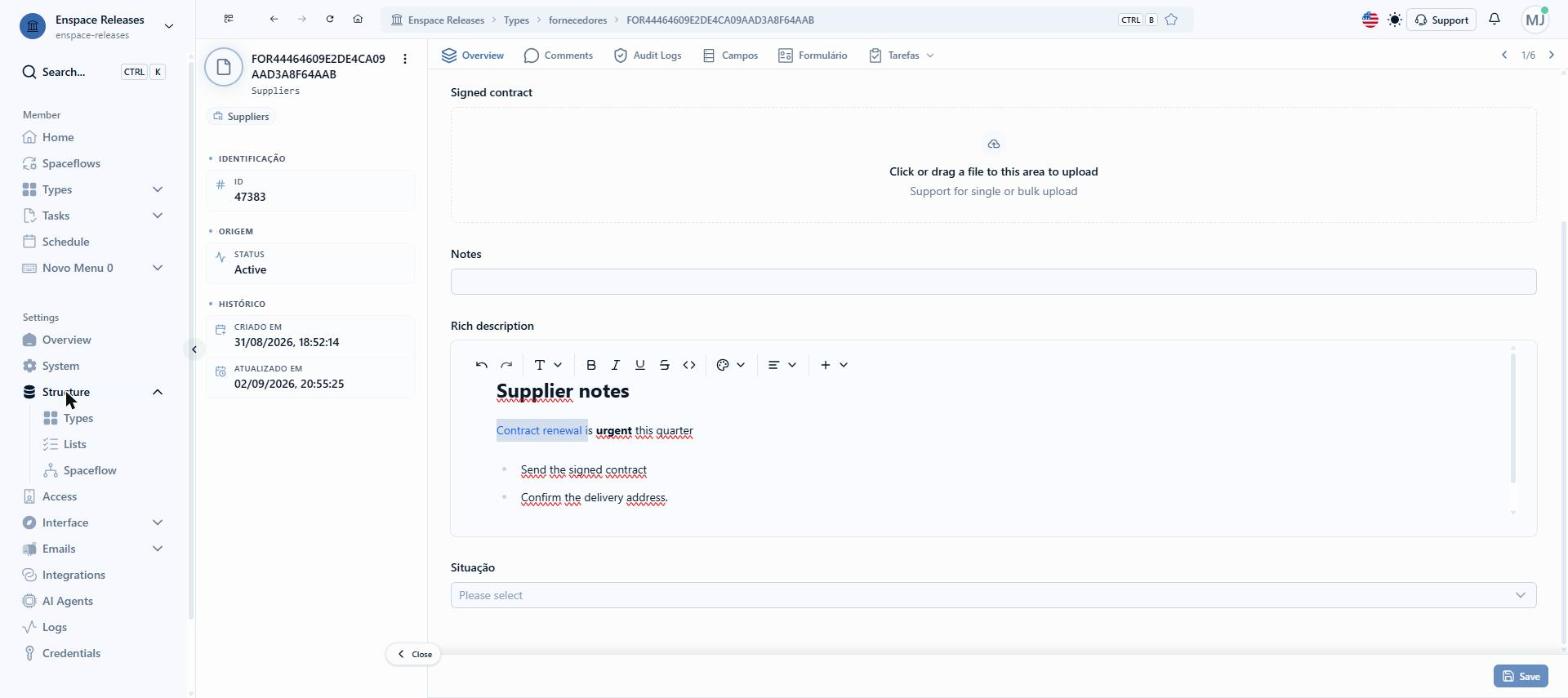Save the record

point(1521,676)
